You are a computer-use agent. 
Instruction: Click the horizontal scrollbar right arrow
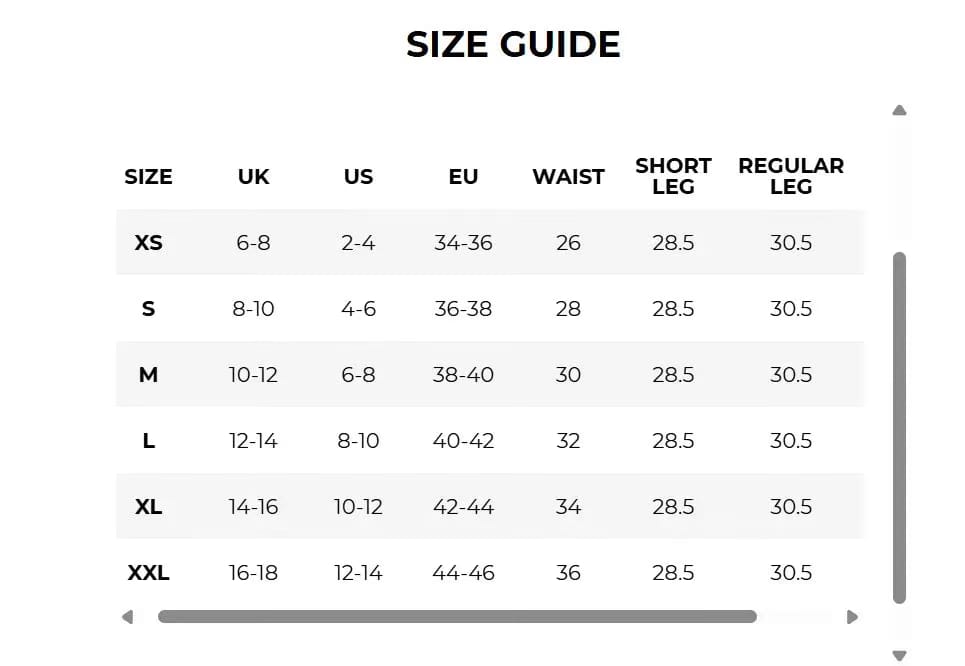click(x=852, y=617)
